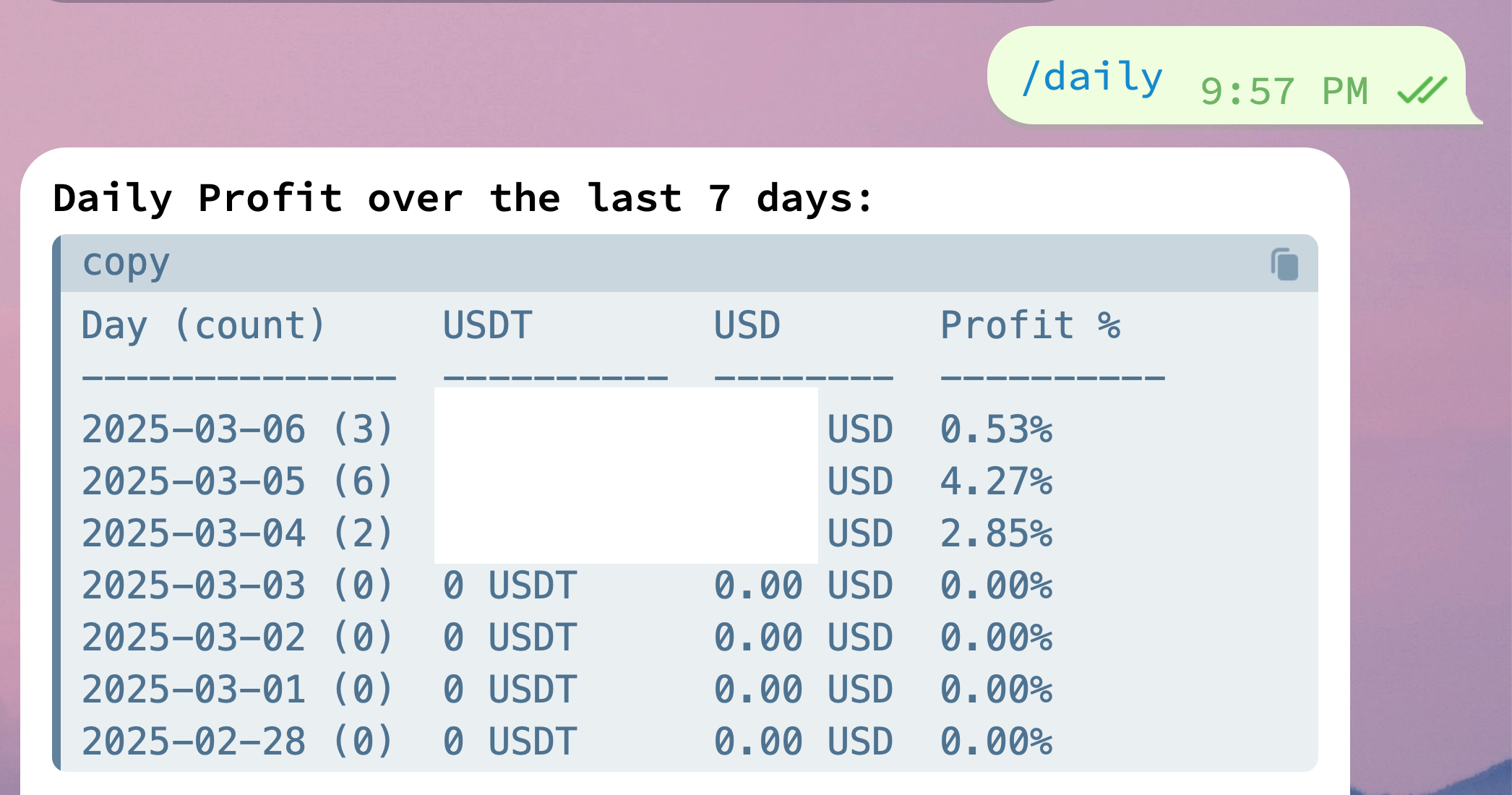Image resolution: width=1512 pixels, height=795 pixels.
Task: Click the copy code block icon
Action: (x=1284, y=264)
